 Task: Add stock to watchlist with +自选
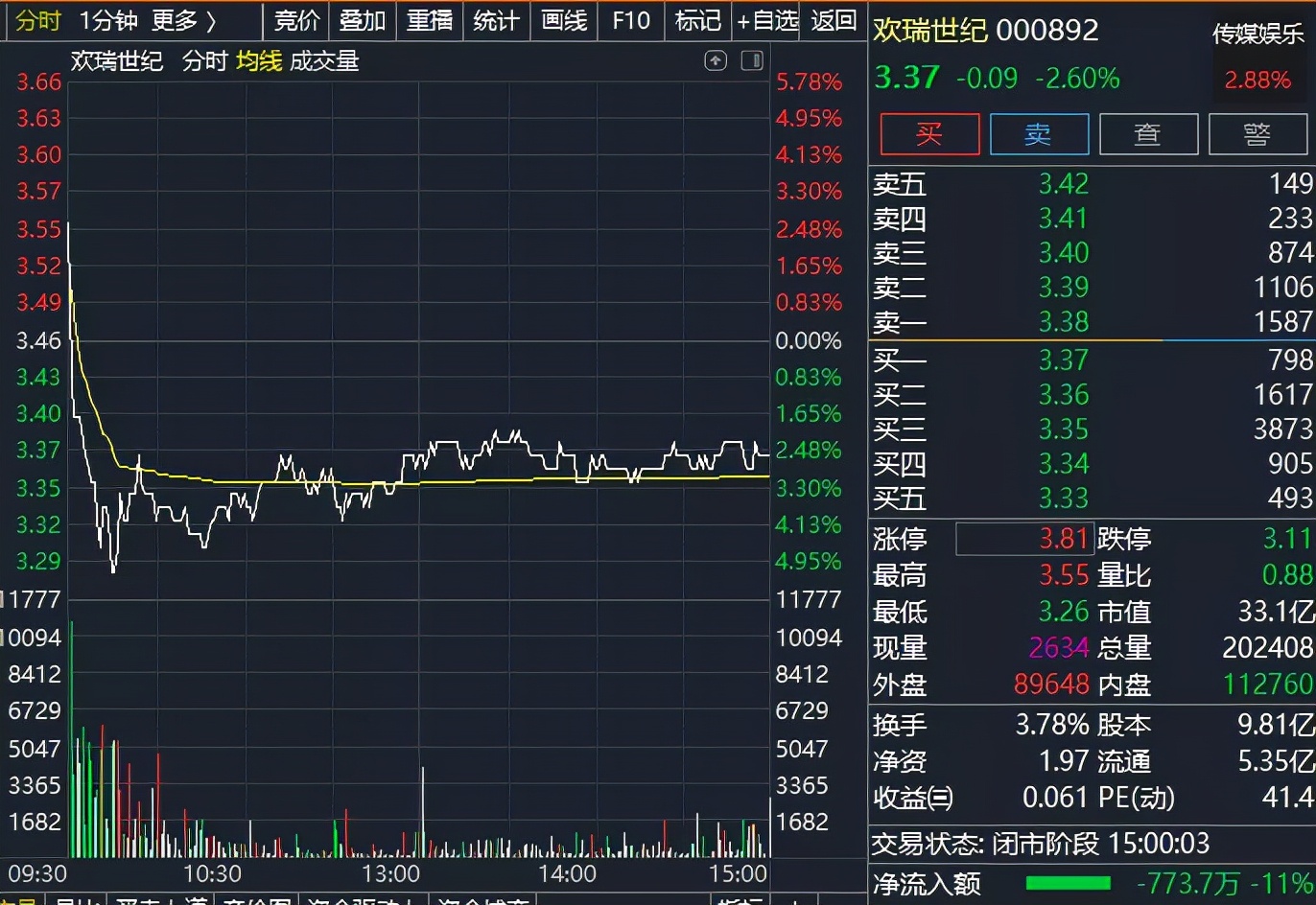pyautogui.click(x=766, y=20)
